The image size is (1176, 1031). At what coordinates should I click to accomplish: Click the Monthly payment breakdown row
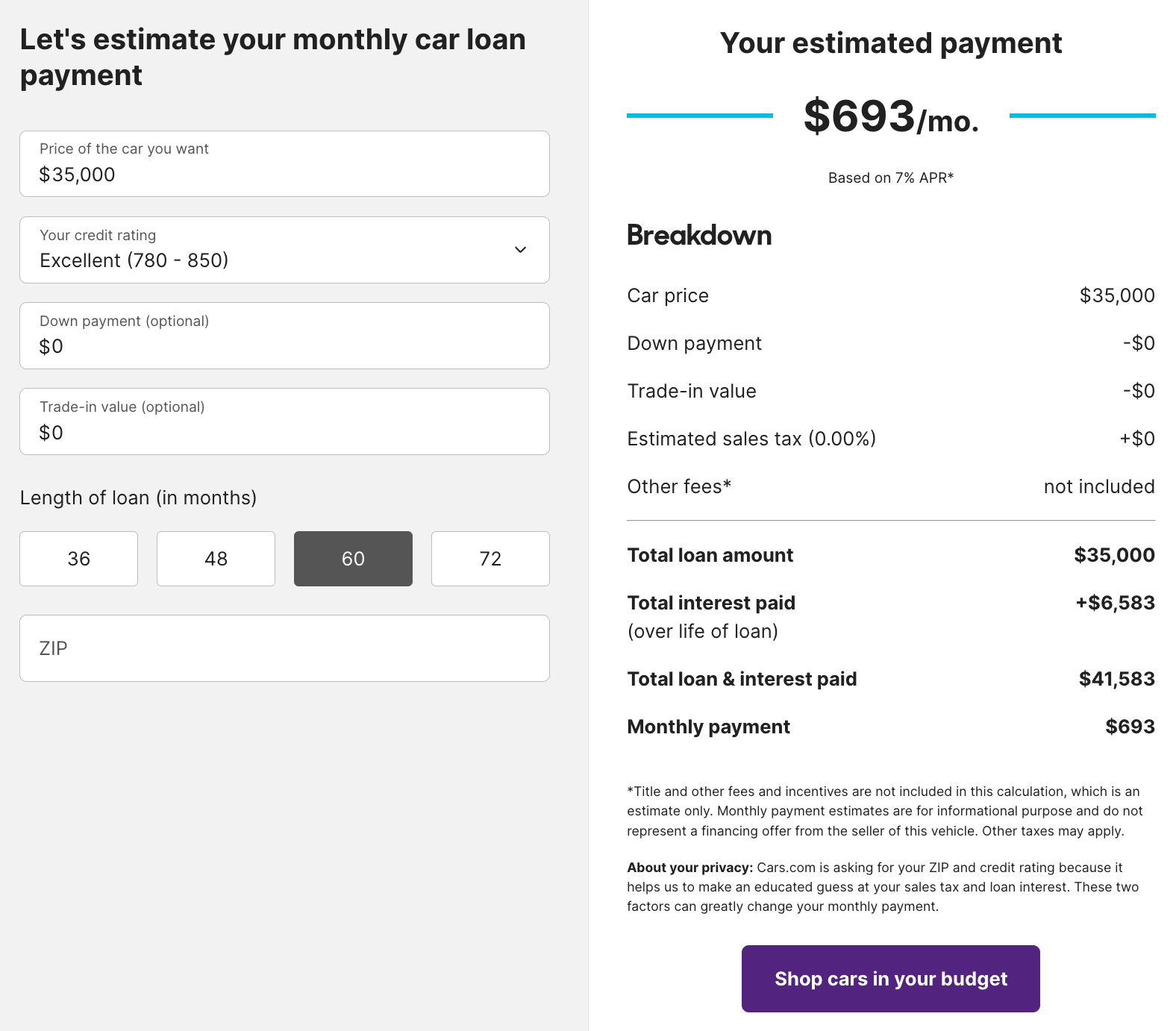point(890,726)
